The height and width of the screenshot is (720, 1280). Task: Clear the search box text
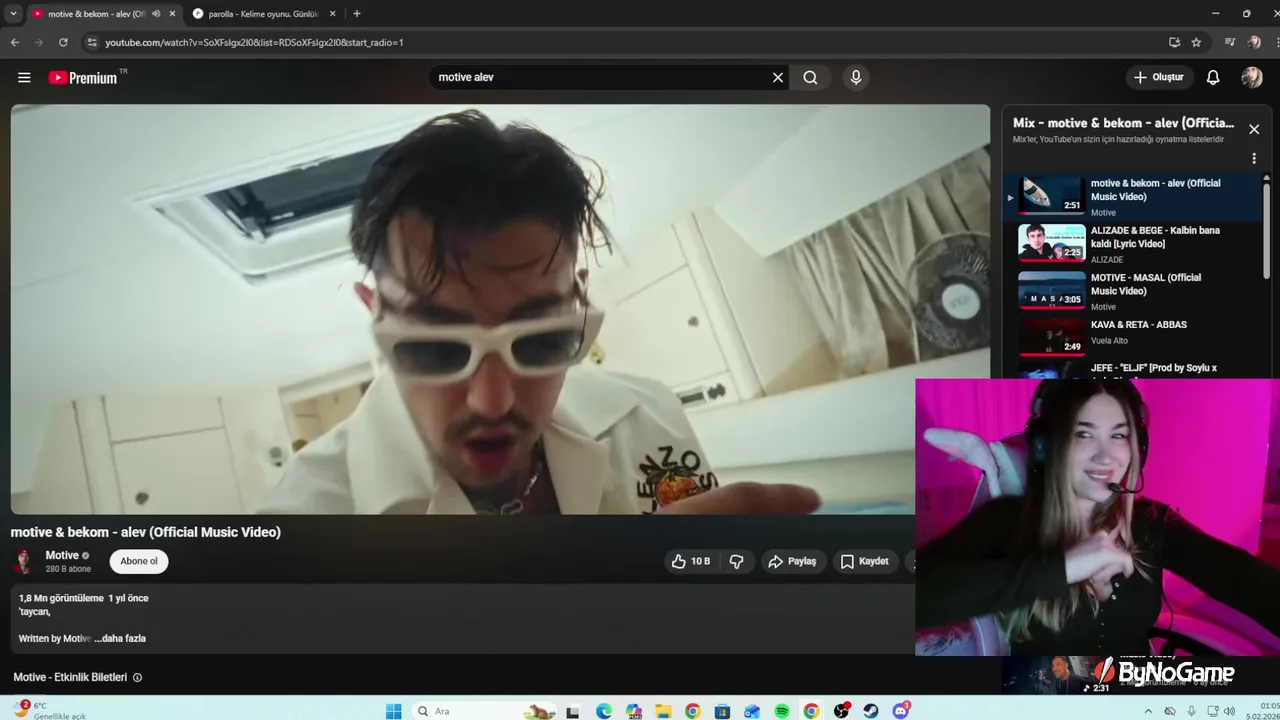pos(777,77)
